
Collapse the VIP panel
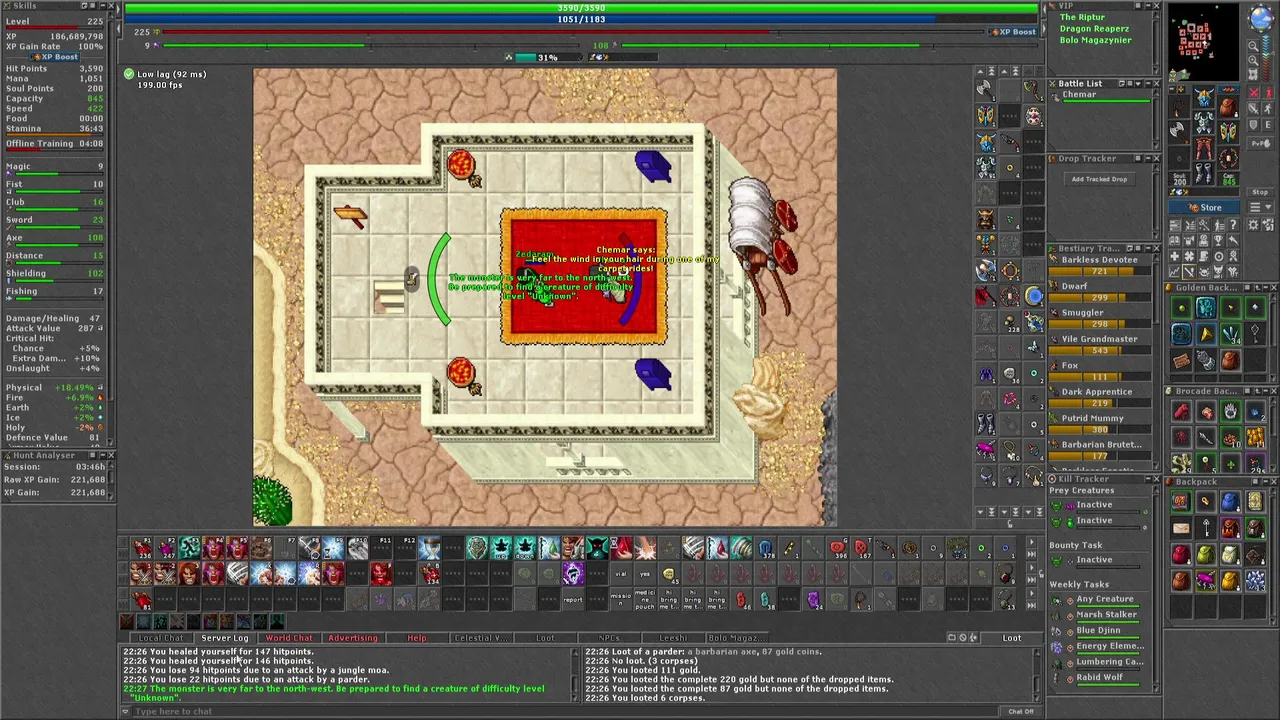(x=1146, y=6)
